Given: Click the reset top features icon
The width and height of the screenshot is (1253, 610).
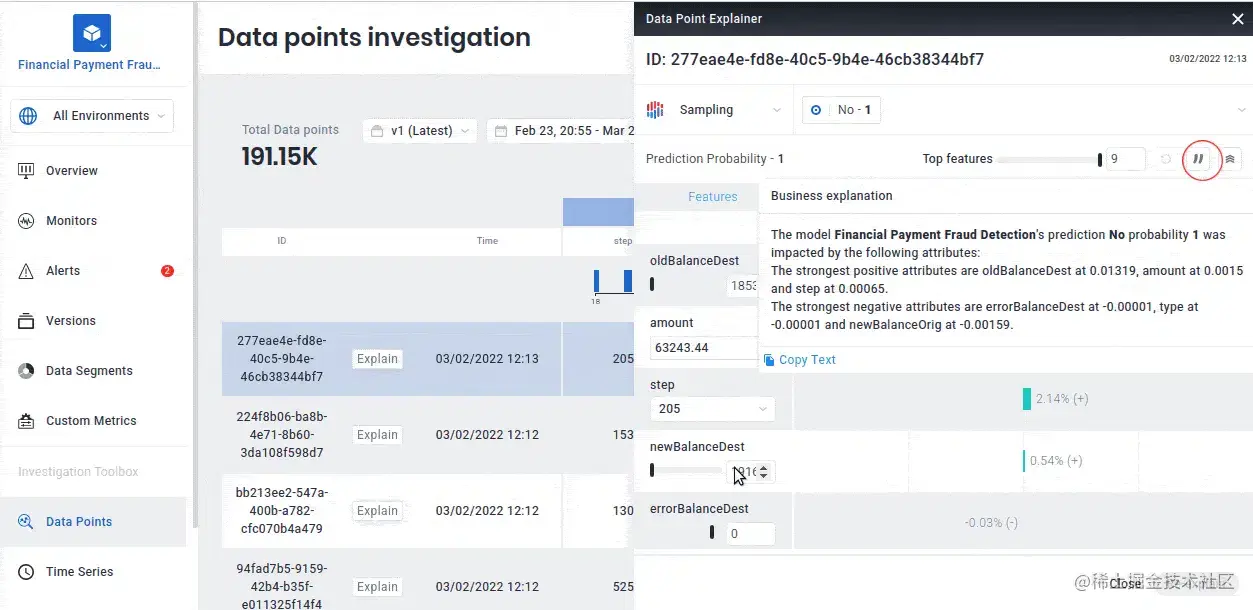Looking at the screenshot, I should 1166,159.
